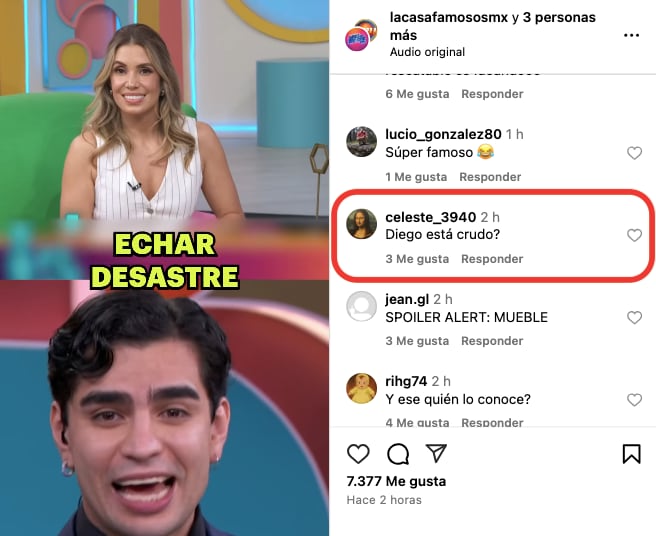Like jean.gl's comment heart

634,318
